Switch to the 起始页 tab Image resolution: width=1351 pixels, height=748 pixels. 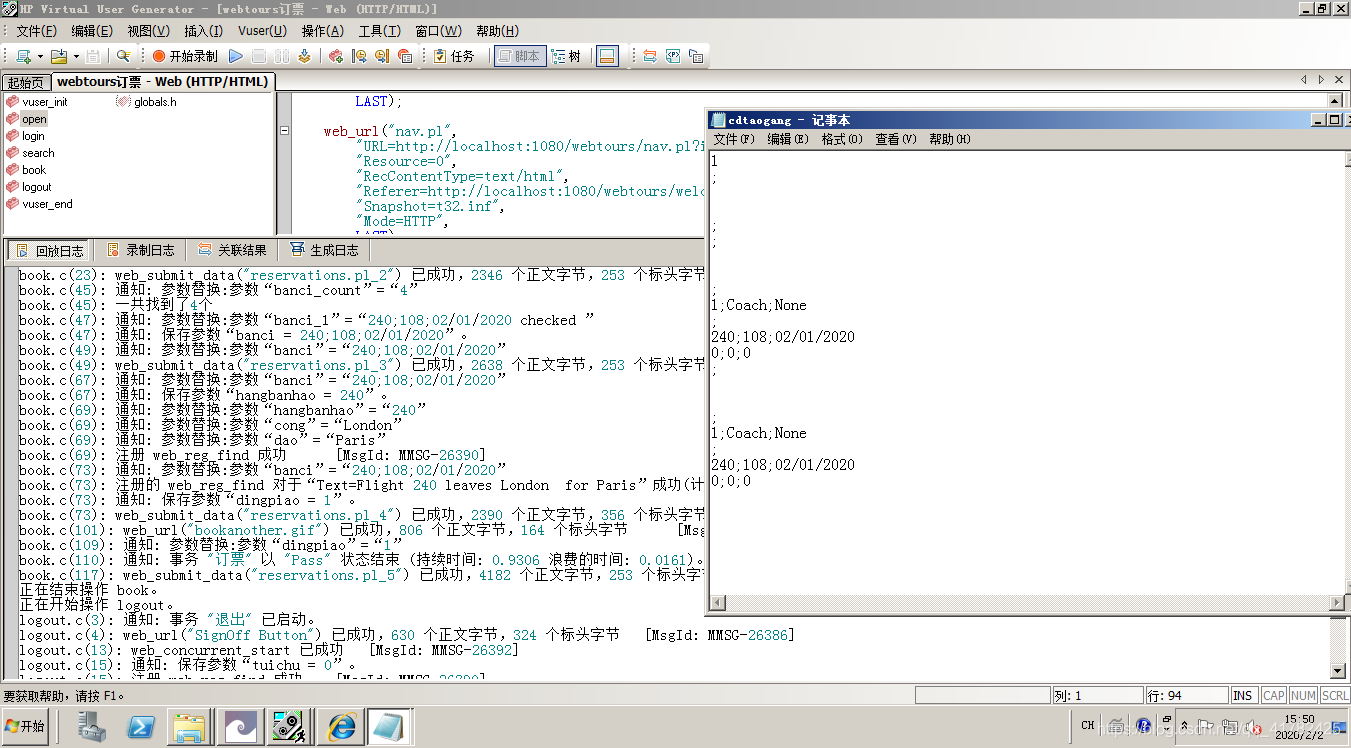pyautogui.click(x=26, y=83)
